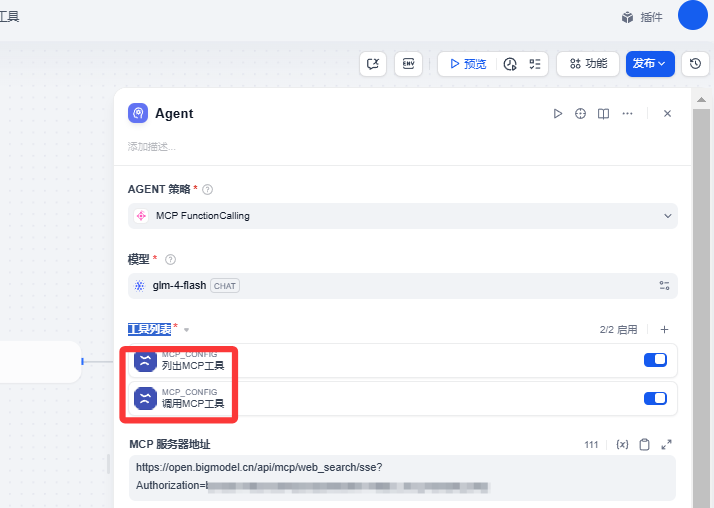The height and width of the screenshot is (508, 714).
Task: Click the pink strategy icon beside MCP FunctionCalling
Action: coord(141,216)
